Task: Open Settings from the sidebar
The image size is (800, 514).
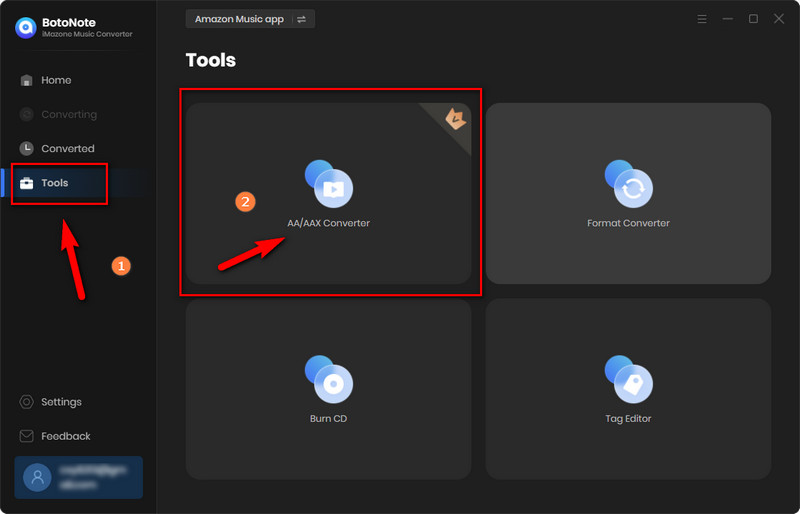Action: 77,402
